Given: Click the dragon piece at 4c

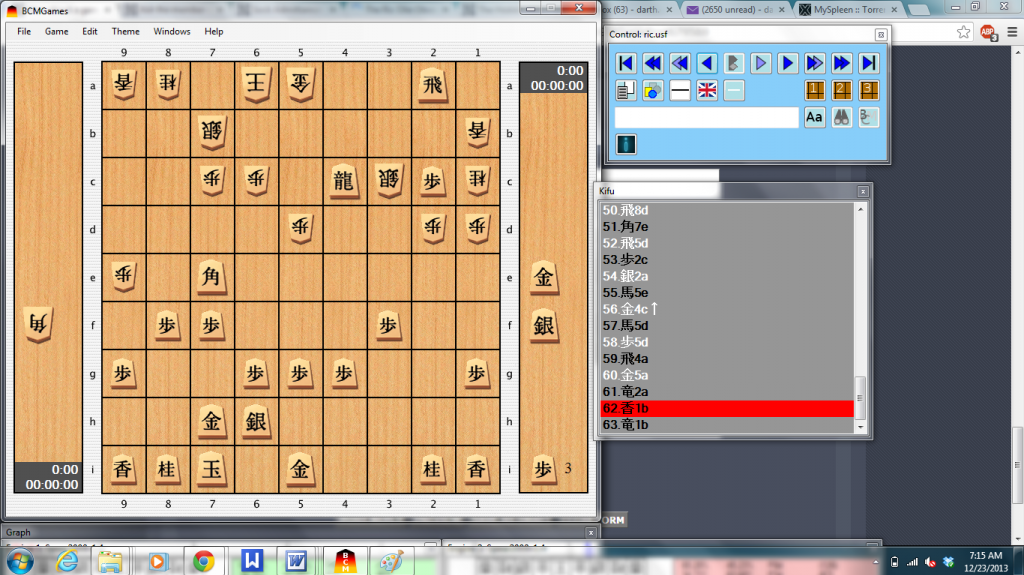Looking at the screenshot, I should (344, 180).
